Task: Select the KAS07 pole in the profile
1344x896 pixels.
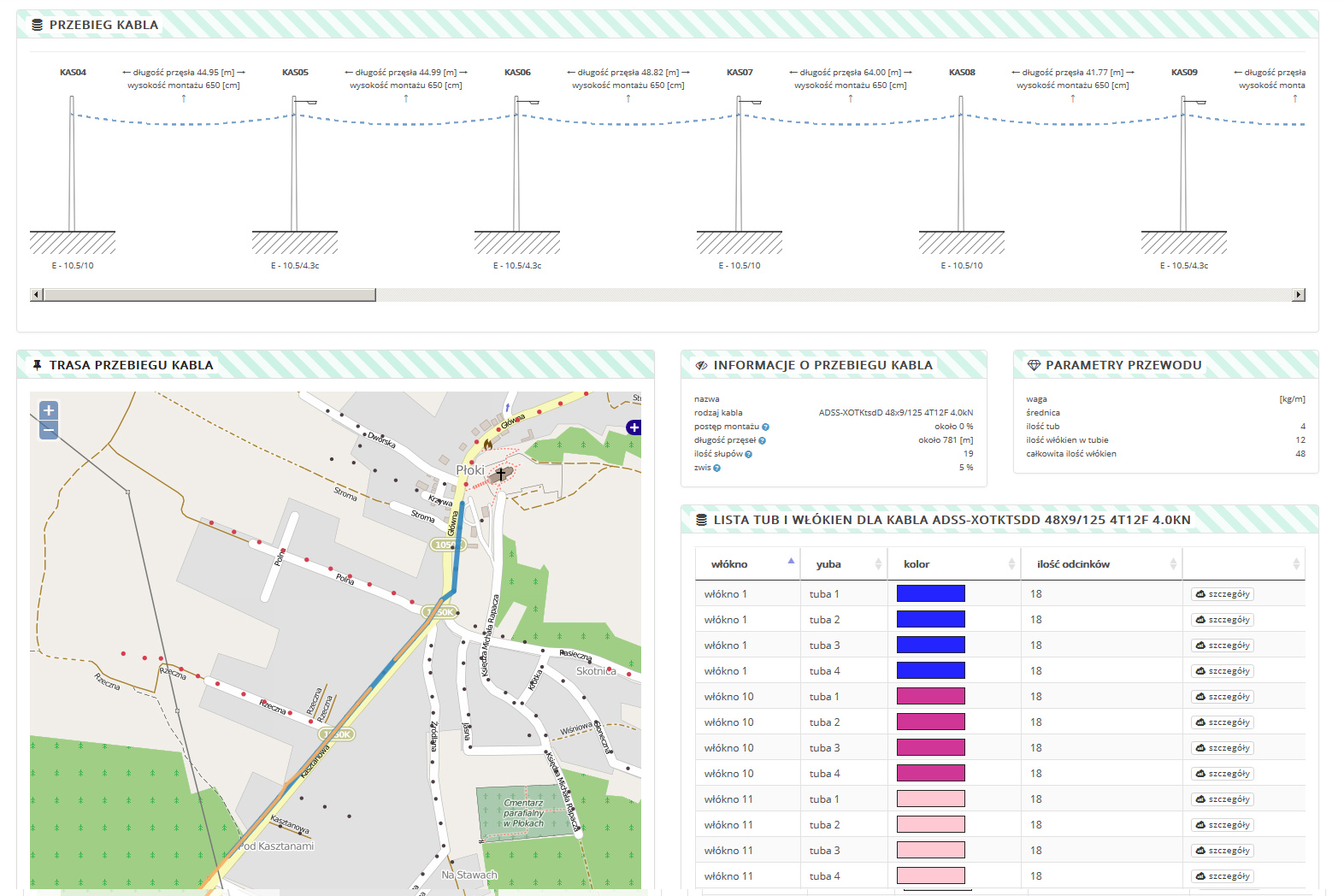Action: point(740,162)
